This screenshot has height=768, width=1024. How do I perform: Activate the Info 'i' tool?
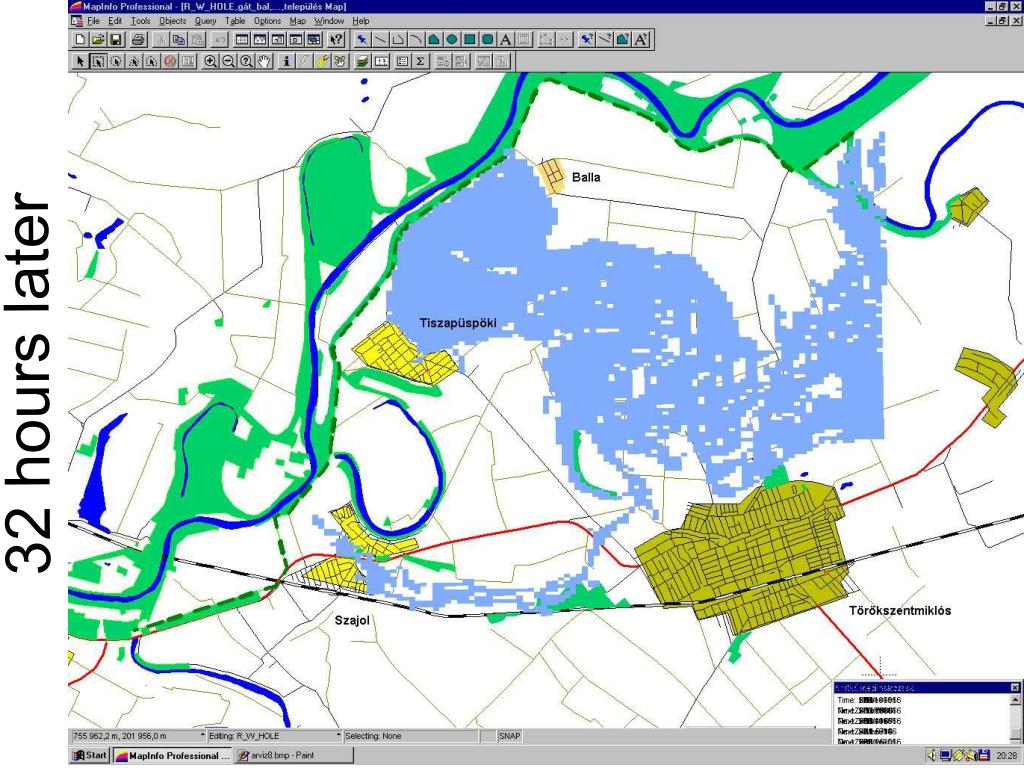[x=287, y=61]
